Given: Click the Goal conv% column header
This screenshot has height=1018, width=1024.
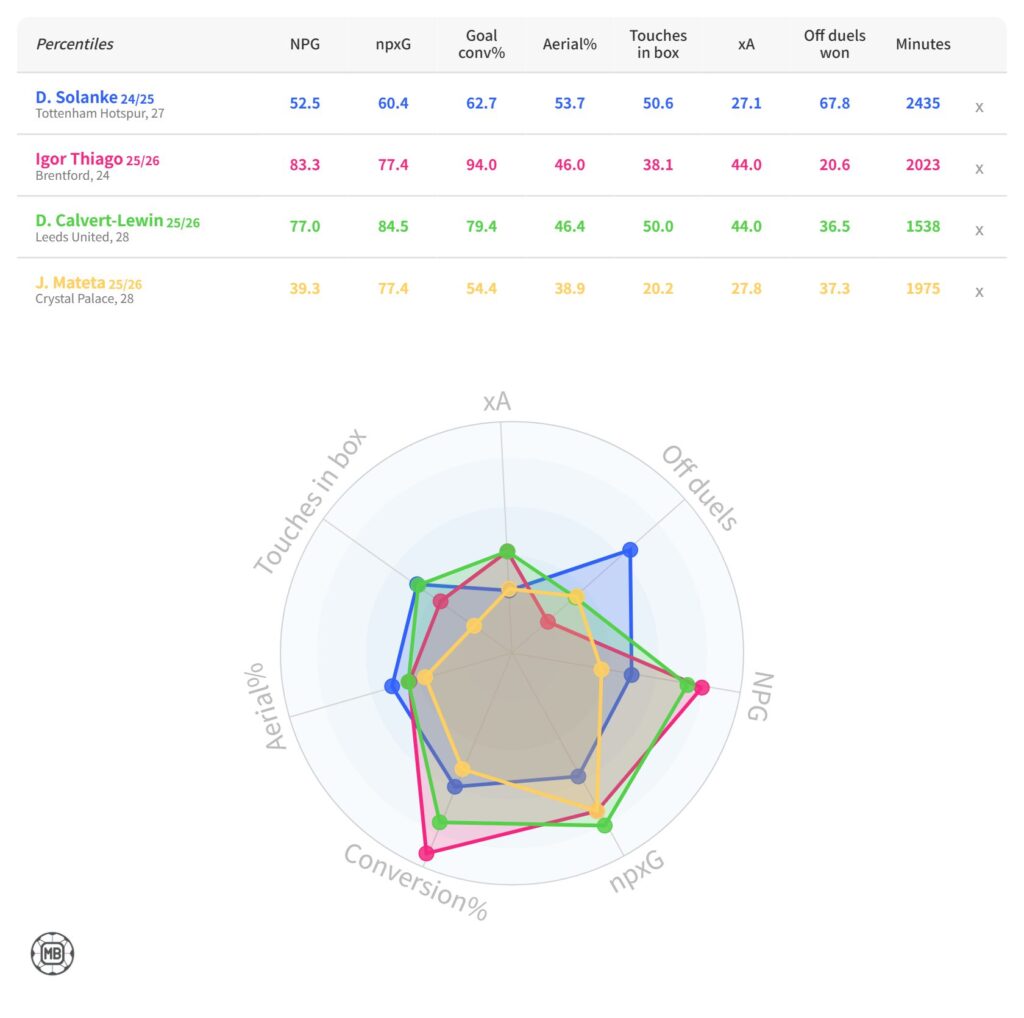Looking at the screenshot, I should point(481,44).
